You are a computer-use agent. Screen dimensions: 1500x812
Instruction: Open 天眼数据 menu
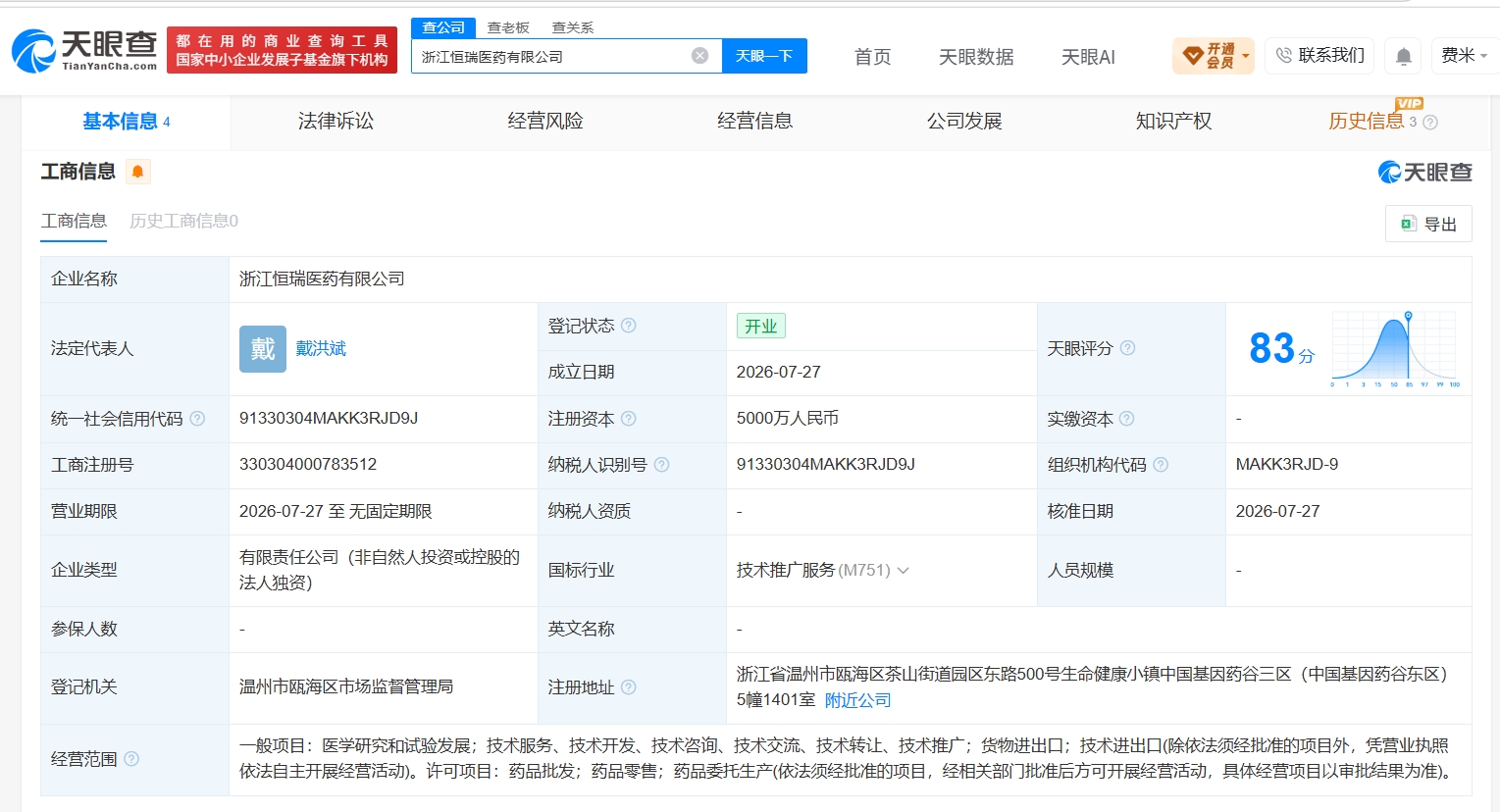tap(976, 57)
